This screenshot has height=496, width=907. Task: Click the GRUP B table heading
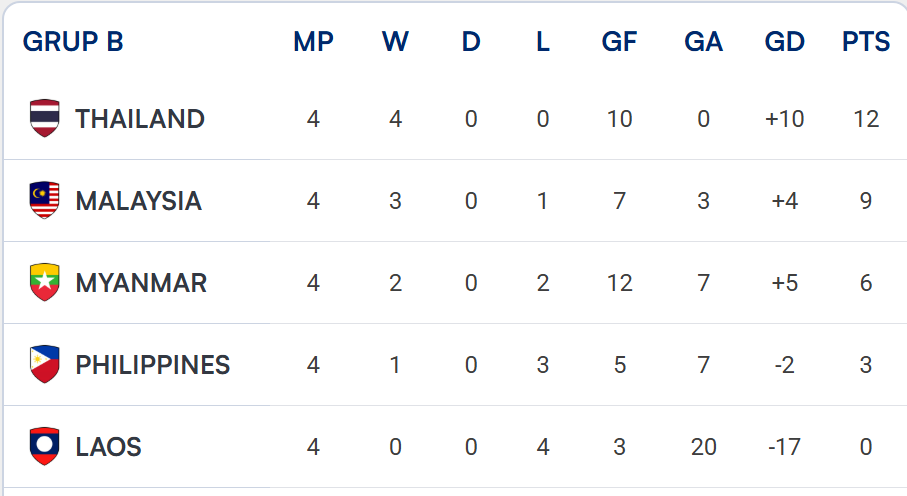73,42
